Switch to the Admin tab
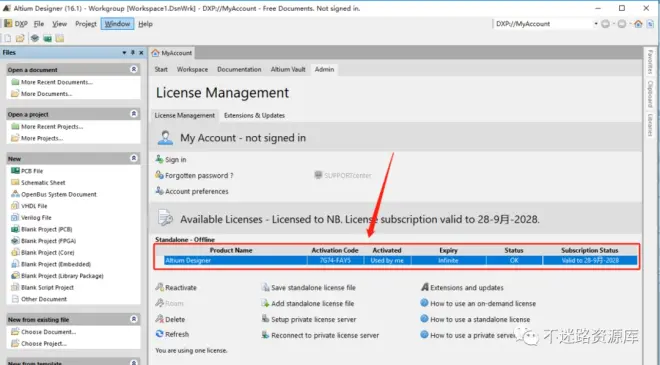The height and width of the screenshot is (365, 660). click(x=325, y=69)
